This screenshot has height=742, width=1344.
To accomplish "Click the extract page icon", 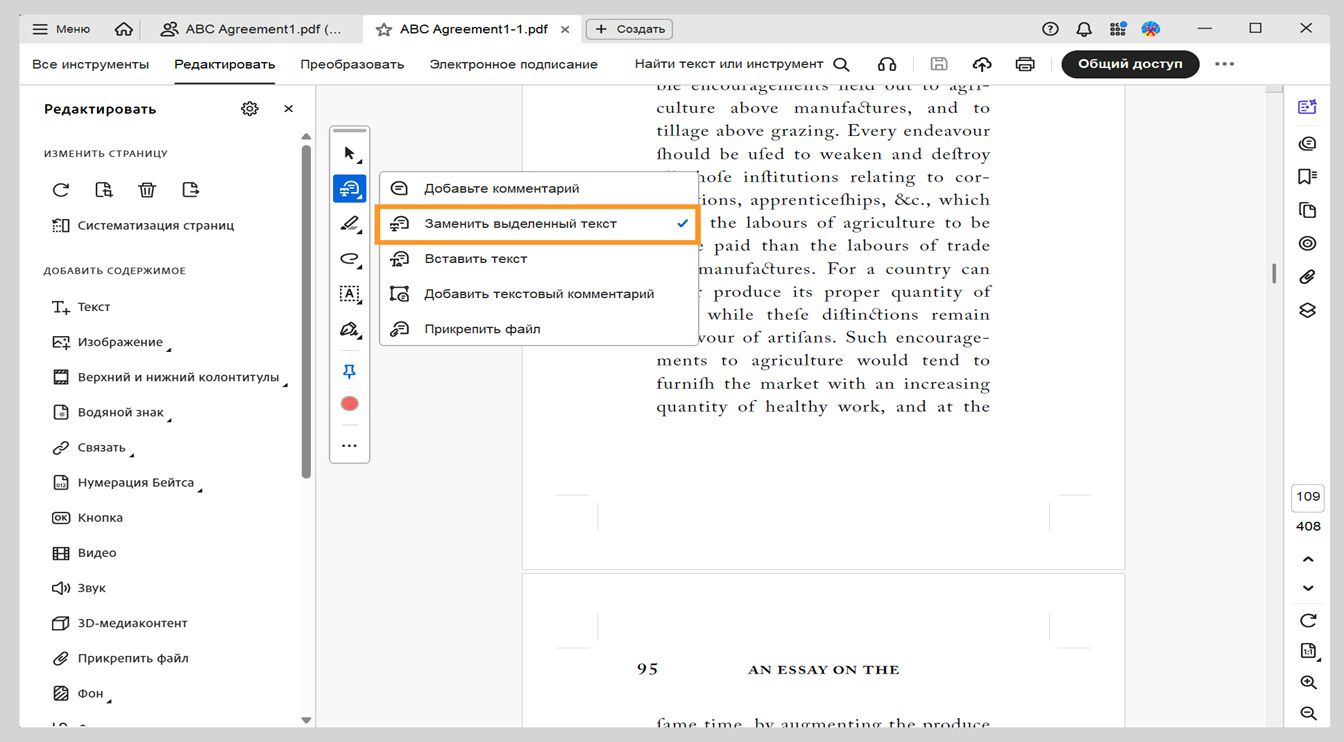I will pos(104,189).
